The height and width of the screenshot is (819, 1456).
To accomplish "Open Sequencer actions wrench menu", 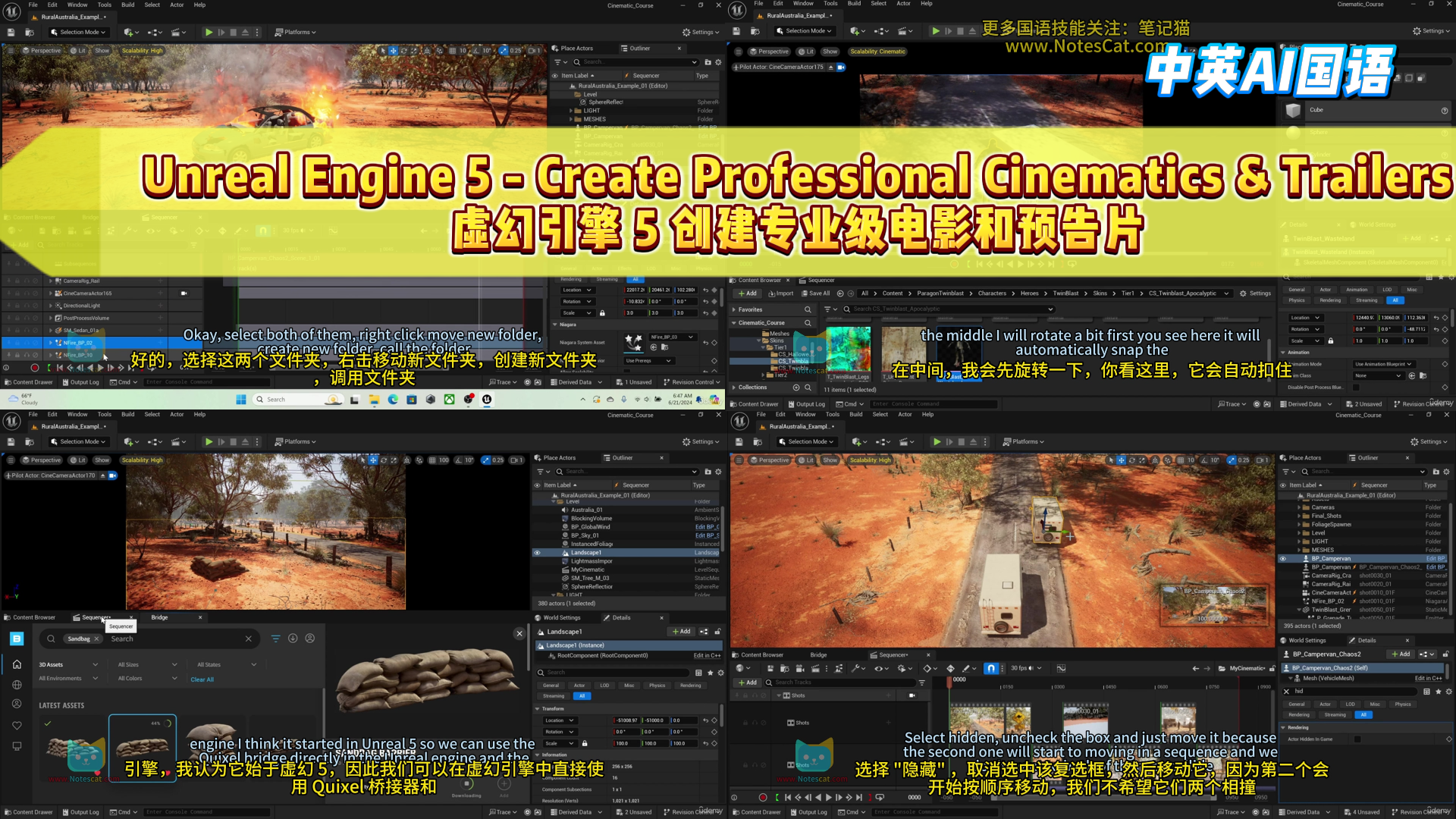I will [x=857, y=668].
